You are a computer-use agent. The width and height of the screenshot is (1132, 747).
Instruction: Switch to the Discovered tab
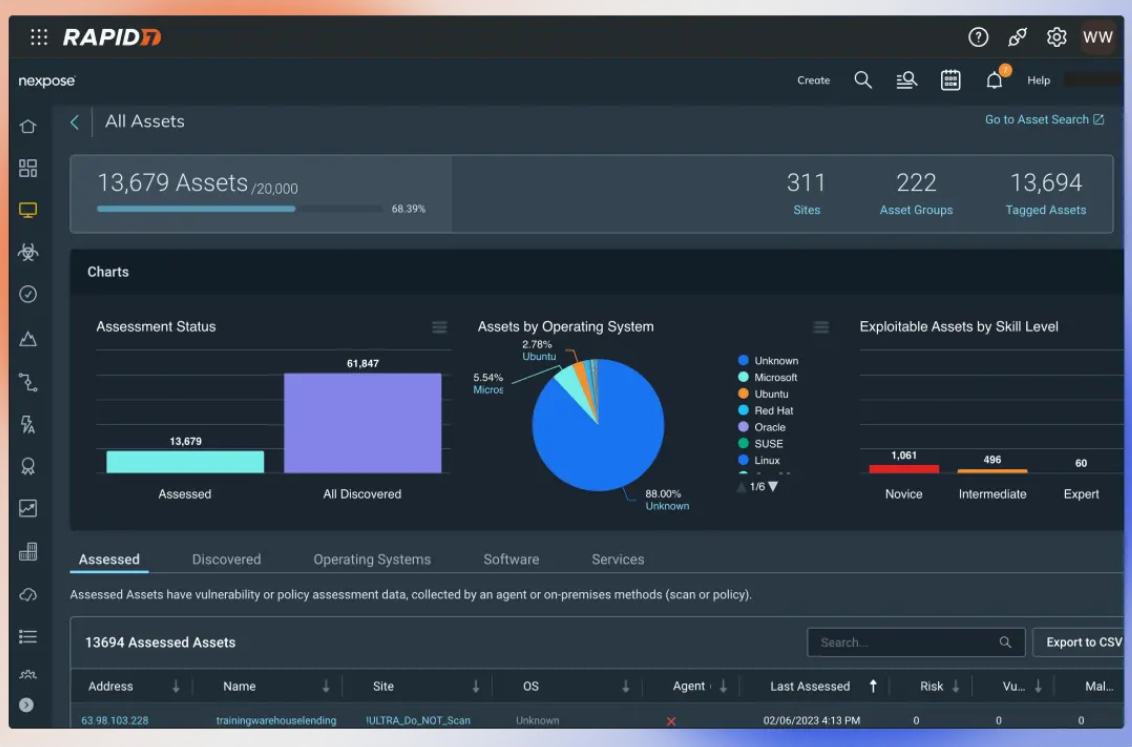click(x=226, y=560)
